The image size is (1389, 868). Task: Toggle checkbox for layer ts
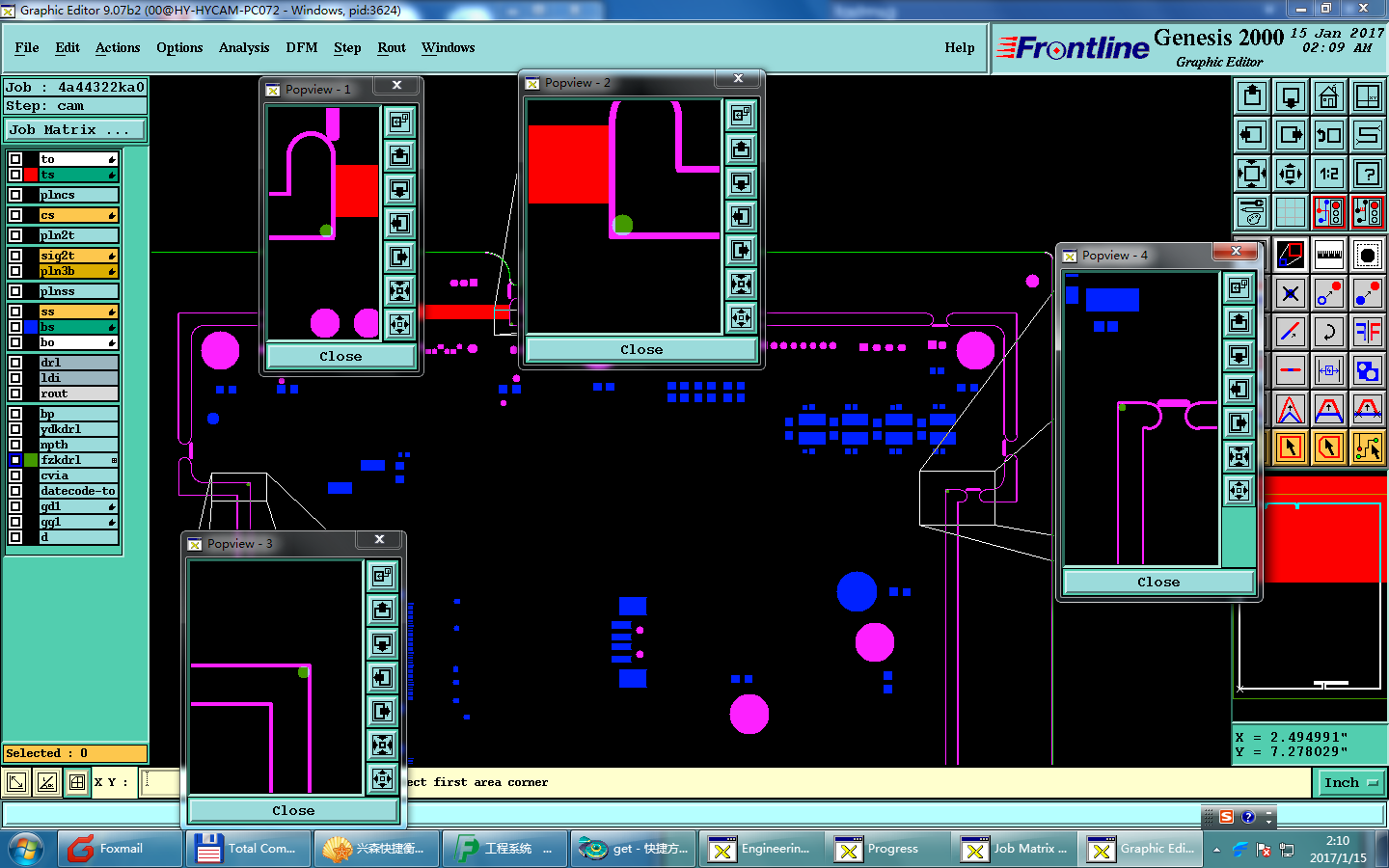15,175
